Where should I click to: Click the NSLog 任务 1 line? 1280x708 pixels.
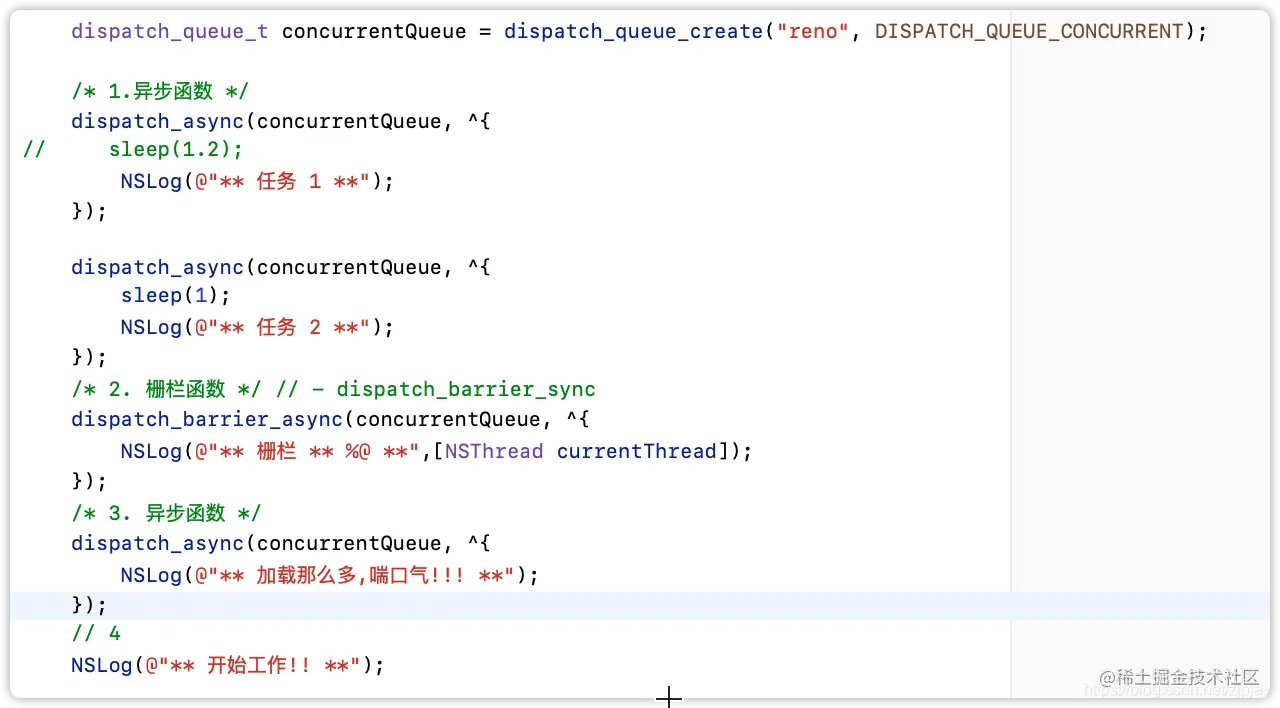click(x=258, y=181)
